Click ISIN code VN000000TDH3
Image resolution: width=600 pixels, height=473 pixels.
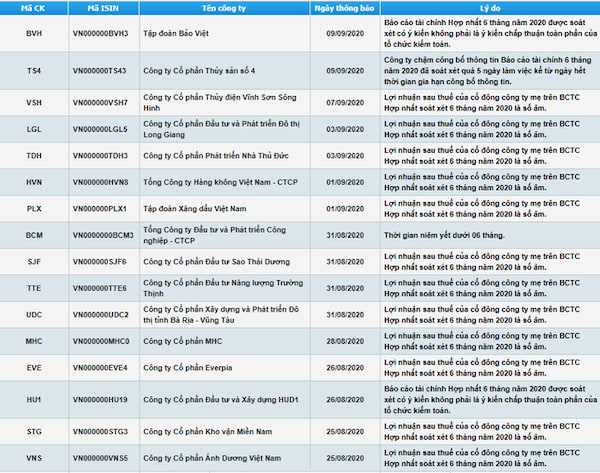(x=100, y=155)
